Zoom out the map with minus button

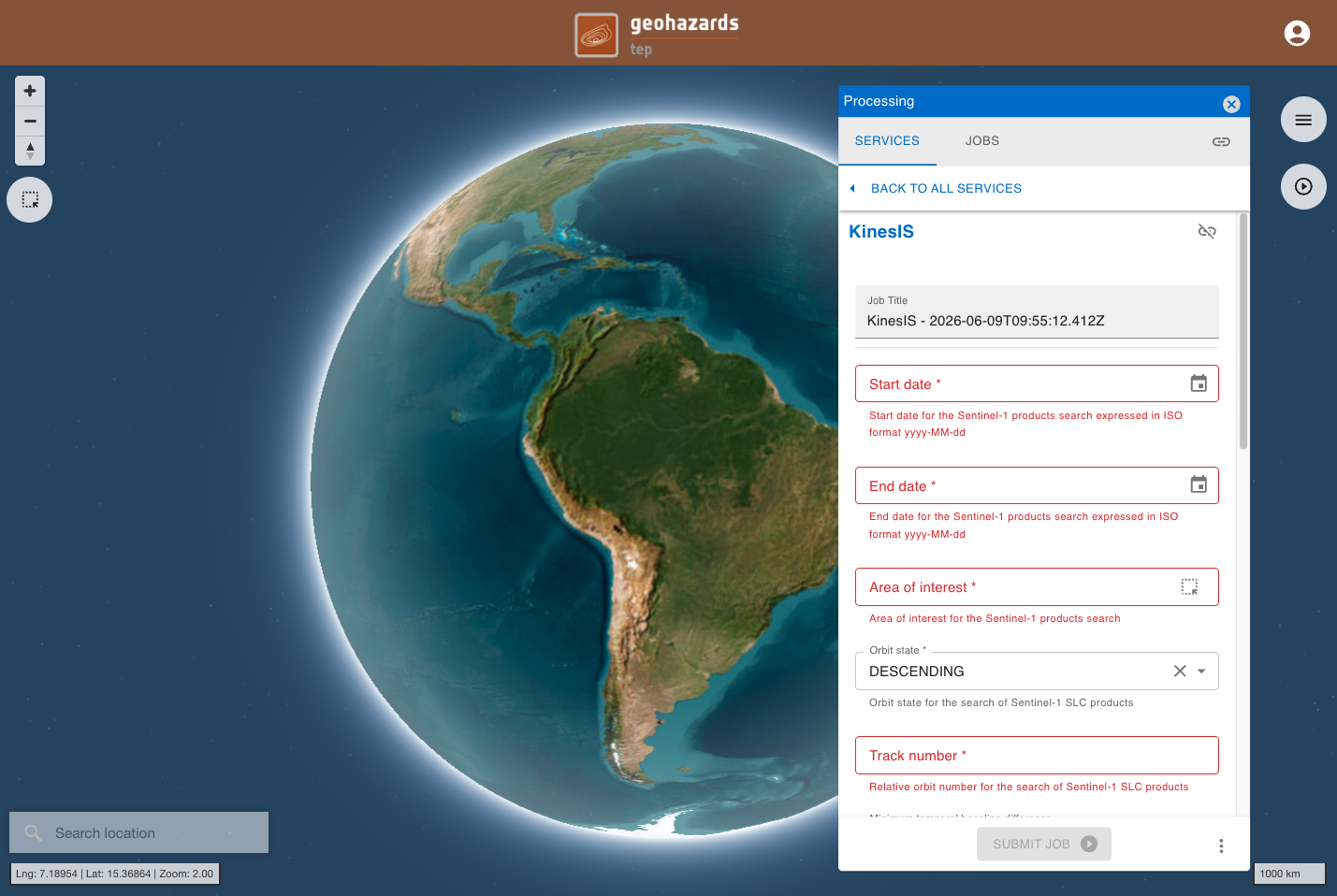(x=30, y=121)
